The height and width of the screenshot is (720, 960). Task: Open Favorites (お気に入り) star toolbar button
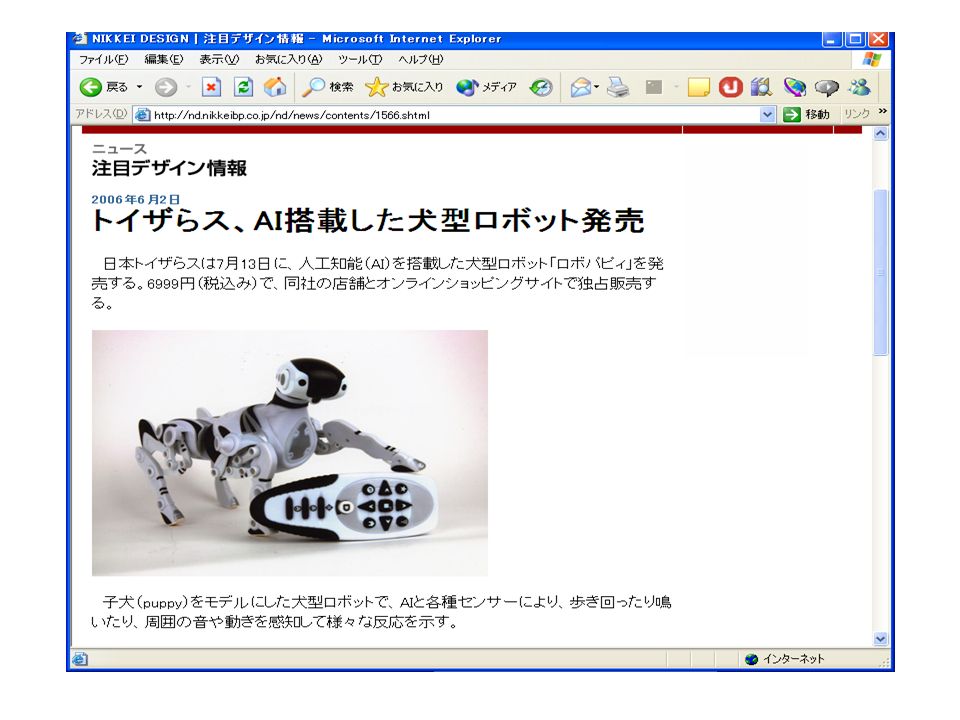tap(403, 87)
